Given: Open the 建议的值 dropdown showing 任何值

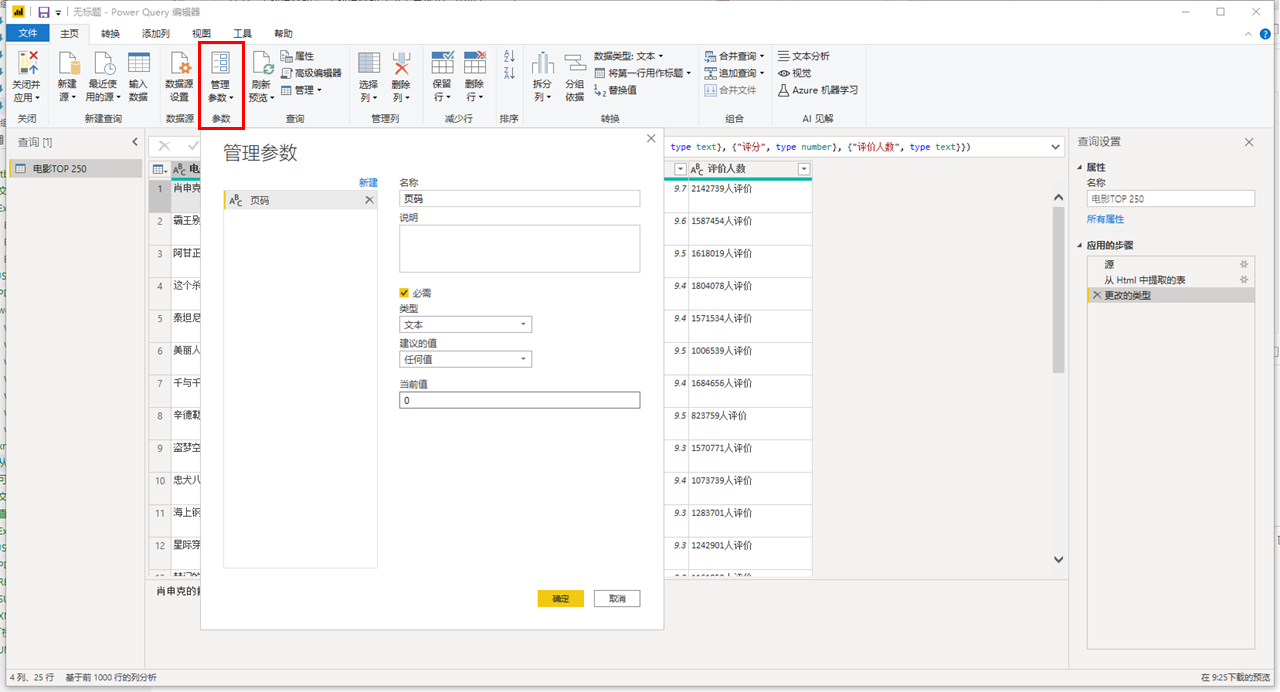Looking at the screenshot, I should [x=524, y=359].
